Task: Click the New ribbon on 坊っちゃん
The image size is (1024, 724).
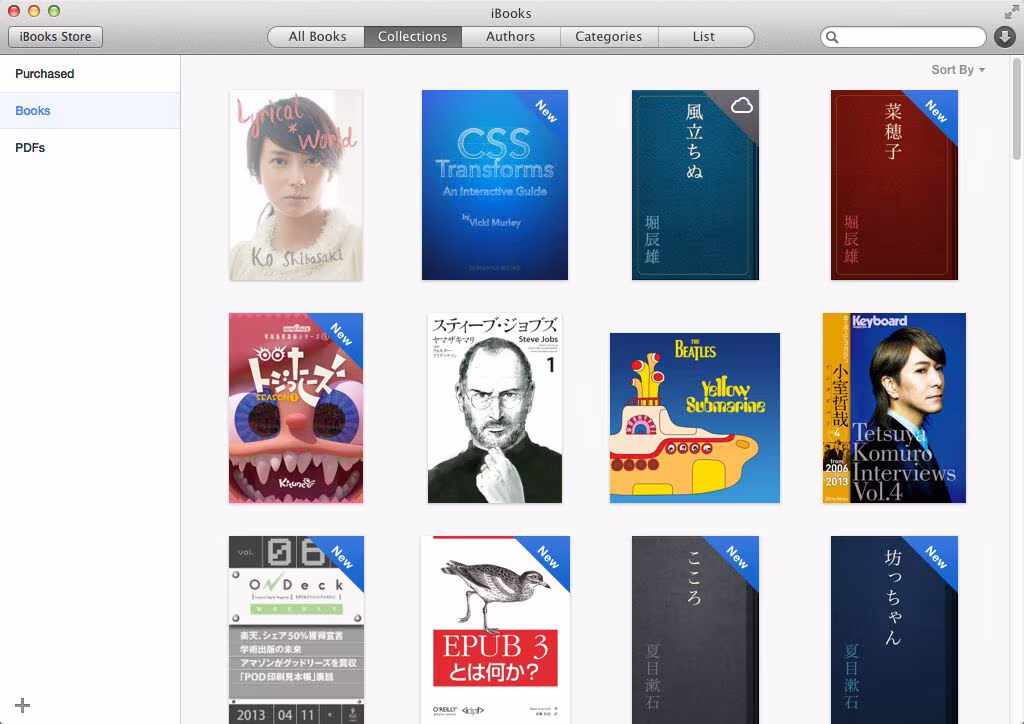Action: point(936,558)
